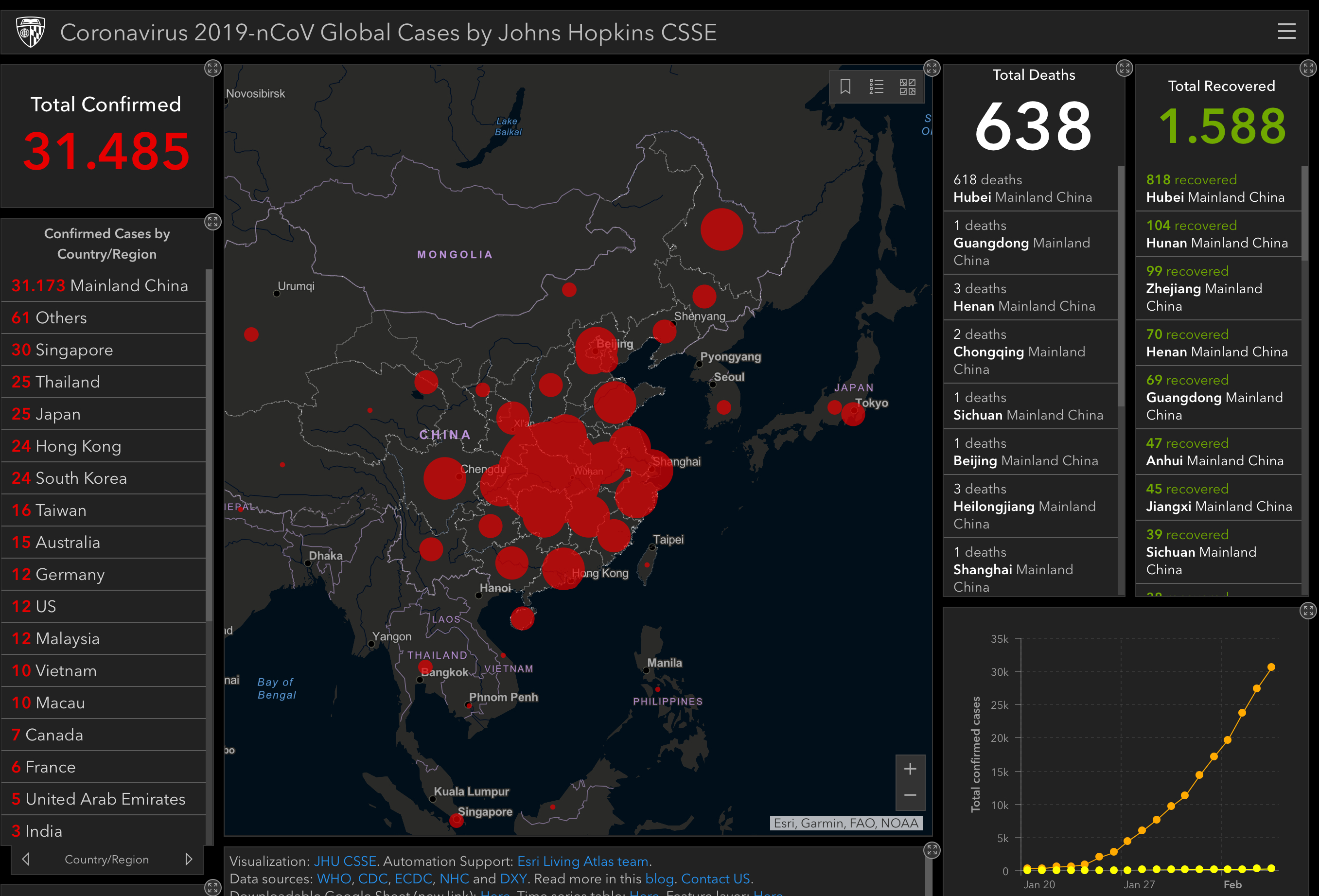Open the JHU CSSE link
The width and height of the screenshot is (1319, 896).
click(x=345, y=861)
